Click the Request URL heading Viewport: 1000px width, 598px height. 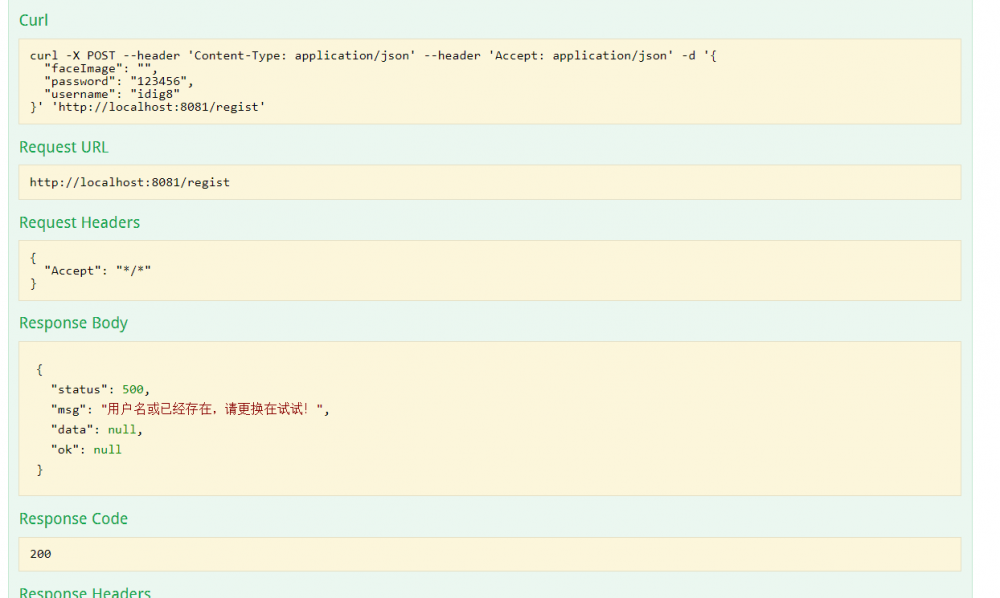tap(64, 147)
